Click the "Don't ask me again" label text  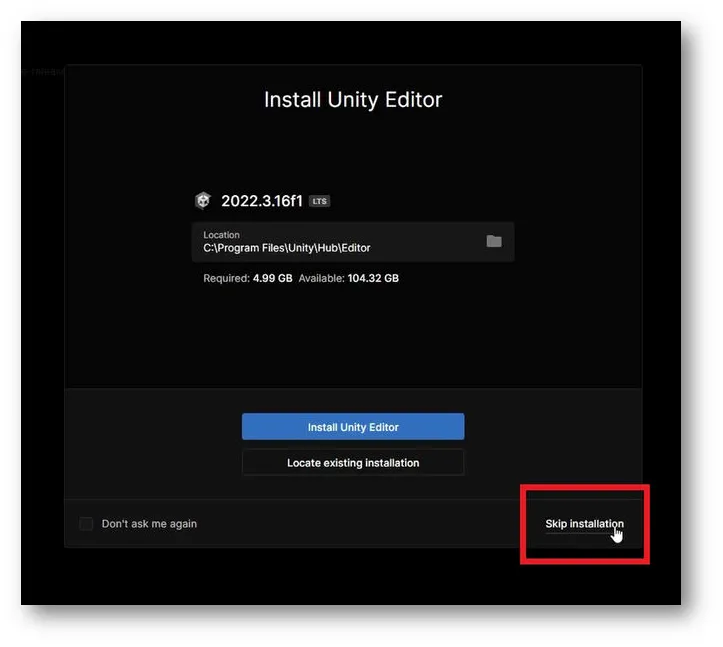click(x=149, y=524)
